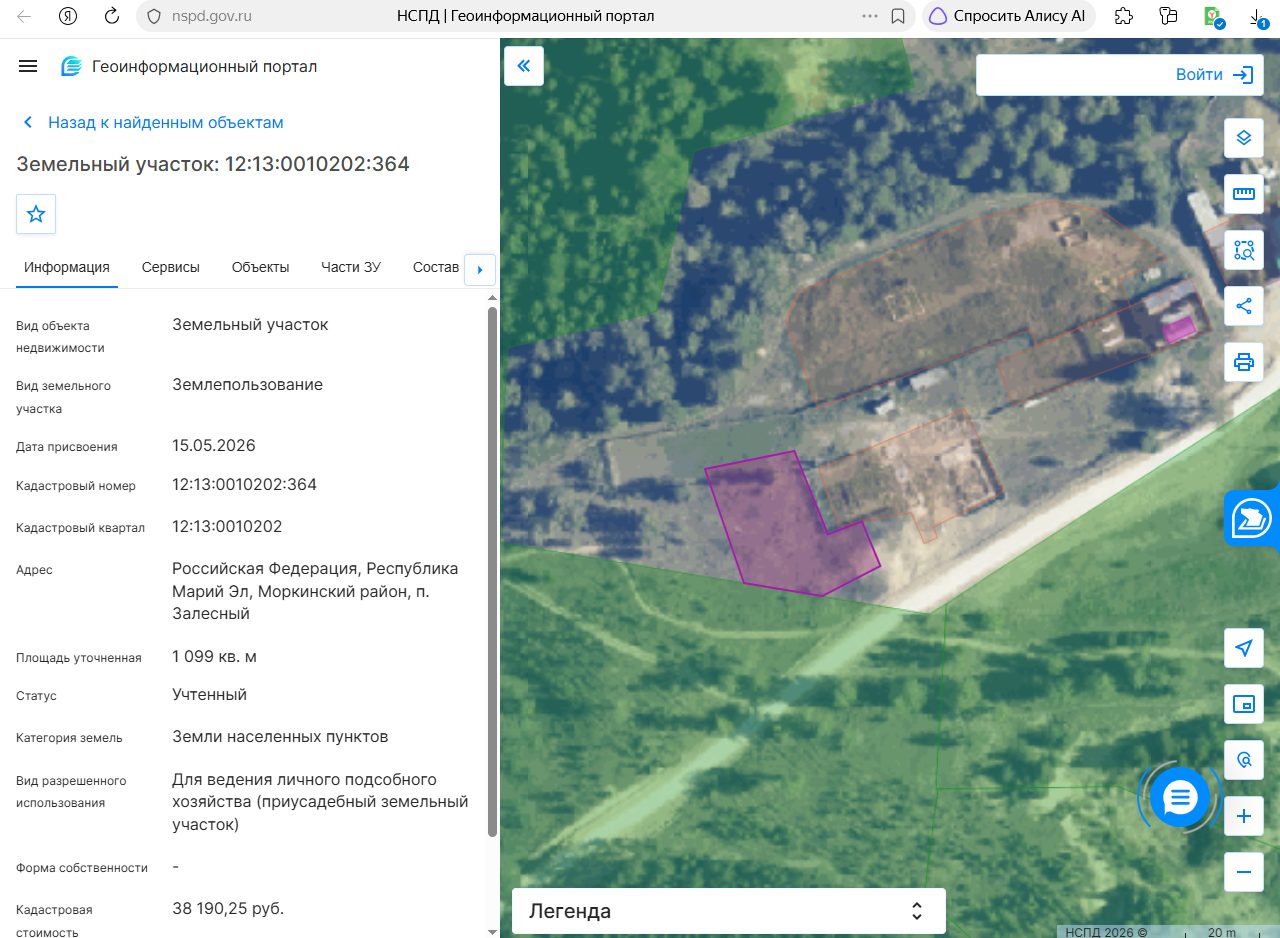Zoom out the map with minus button
Image resolution: width=1280 pixels, height=938 pixels.
(x=1244, y=872)
